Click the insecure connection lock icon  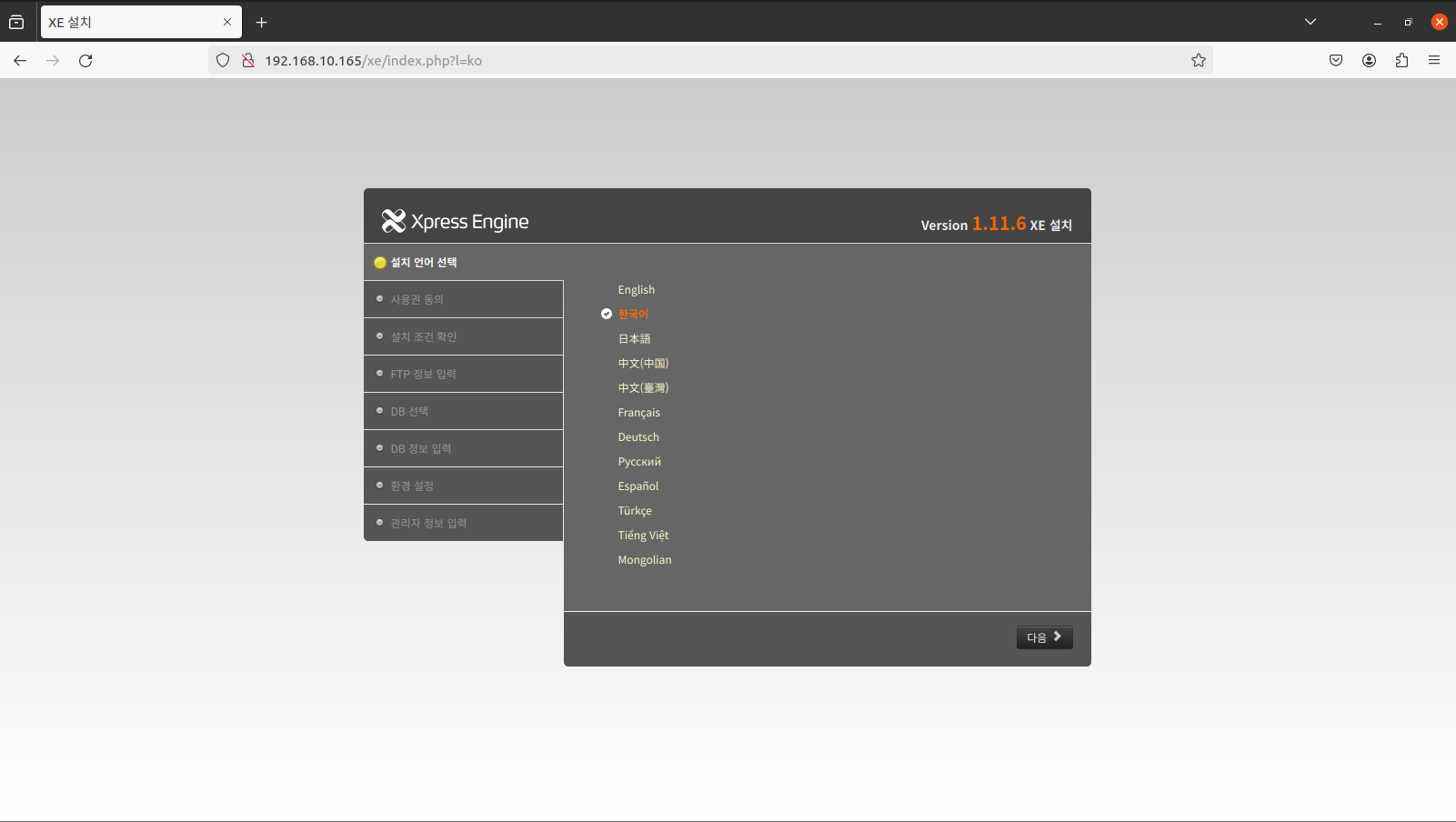click(247, 61)
